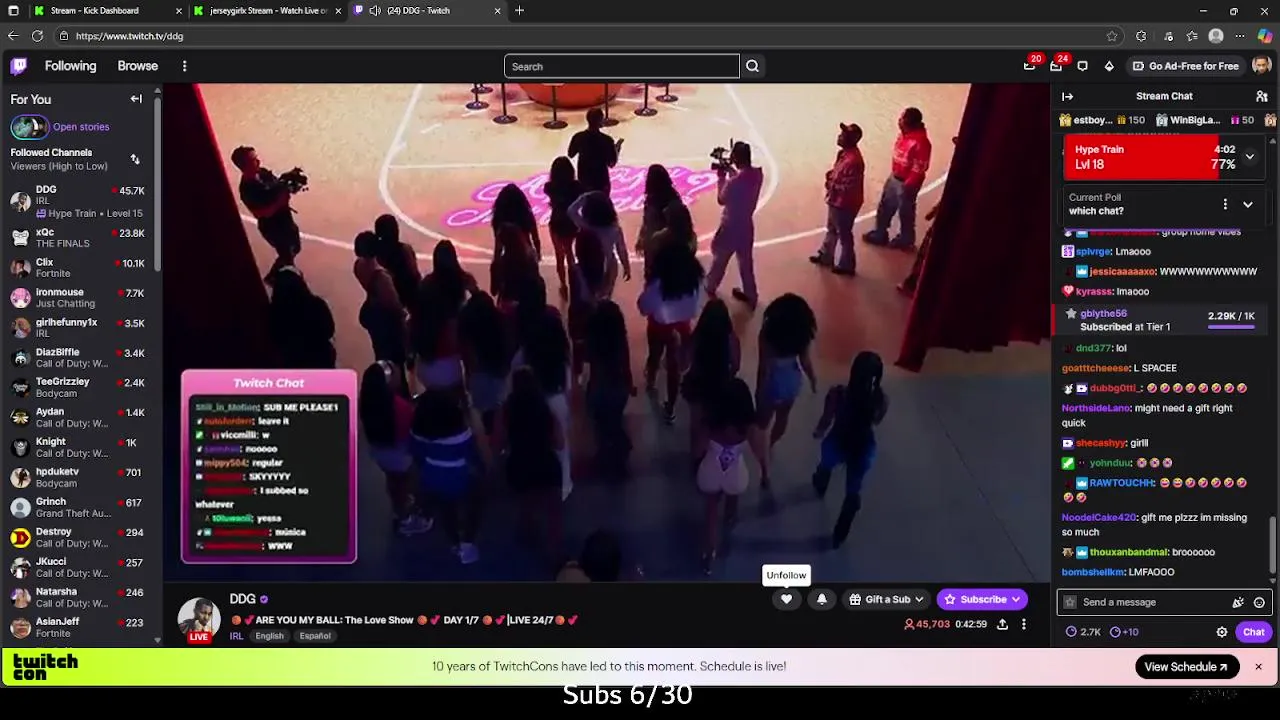
Task: Toggle the notification bell for DDG
Action: [822, 599]
